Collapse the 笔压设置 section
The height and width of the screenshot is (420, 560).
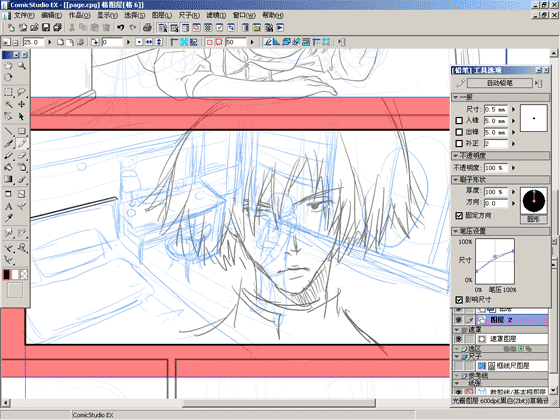click(456, 231)
